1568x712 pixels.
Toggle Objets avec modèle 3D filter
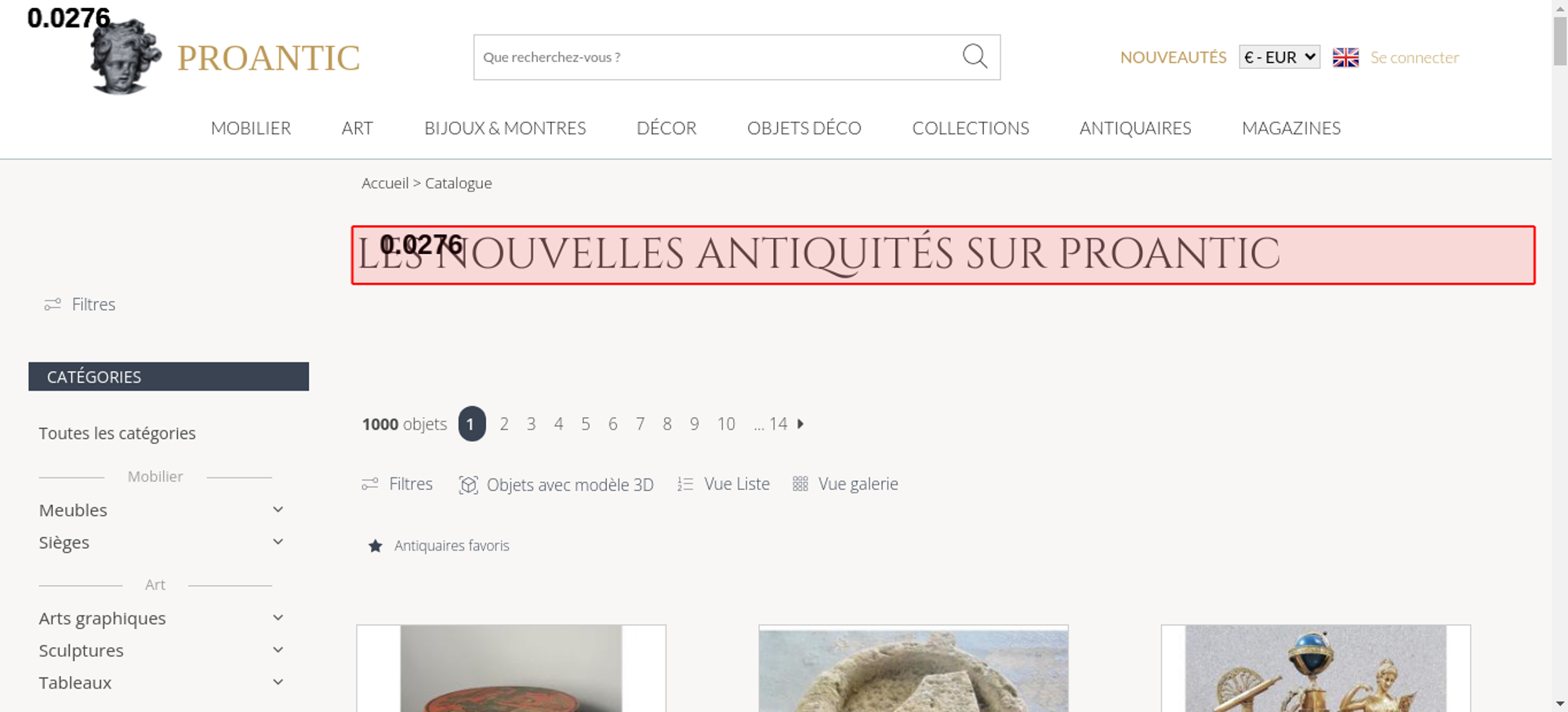(x=556, y=485)
